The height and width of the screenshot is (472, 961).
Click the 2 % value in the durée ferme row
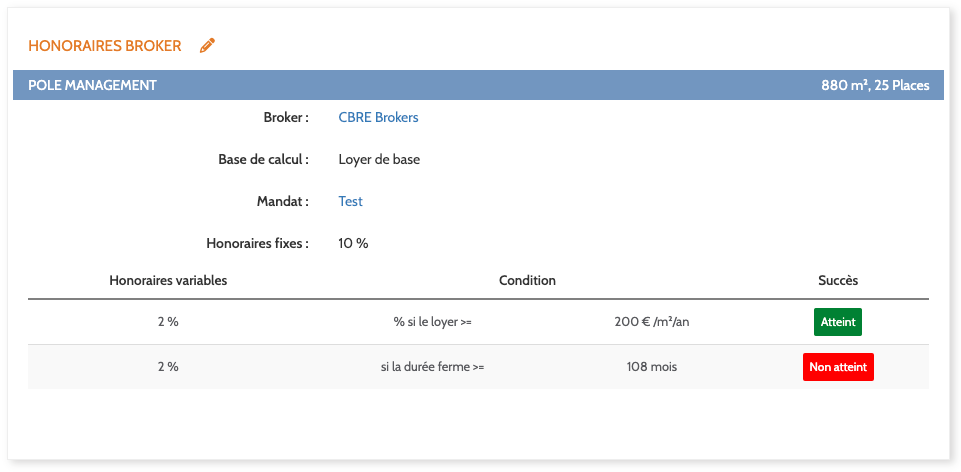coord(168,367)
